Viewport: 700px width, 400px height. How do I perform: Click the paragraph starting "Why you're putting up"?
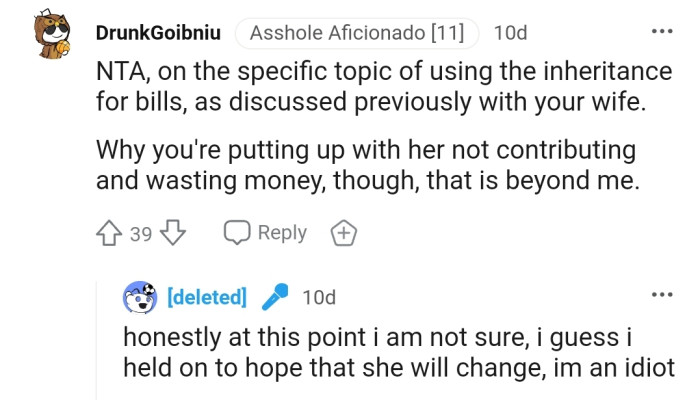click(x=365, y=165)
